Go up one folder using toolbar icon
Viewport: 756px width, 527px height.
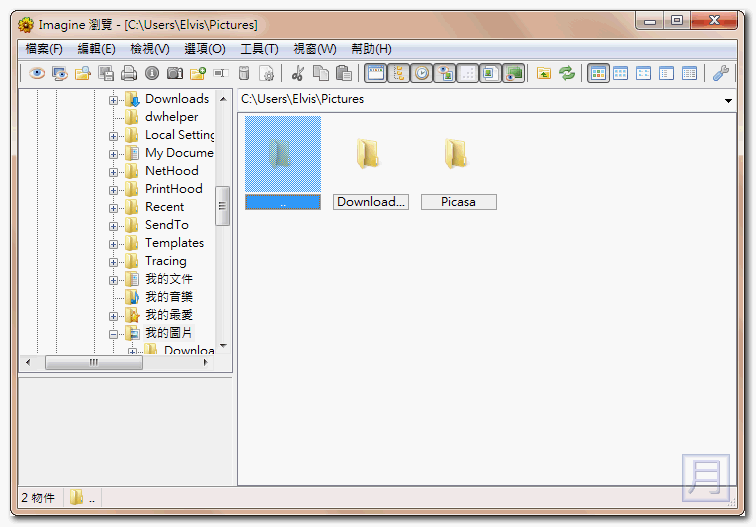click(x=544, y=73)
